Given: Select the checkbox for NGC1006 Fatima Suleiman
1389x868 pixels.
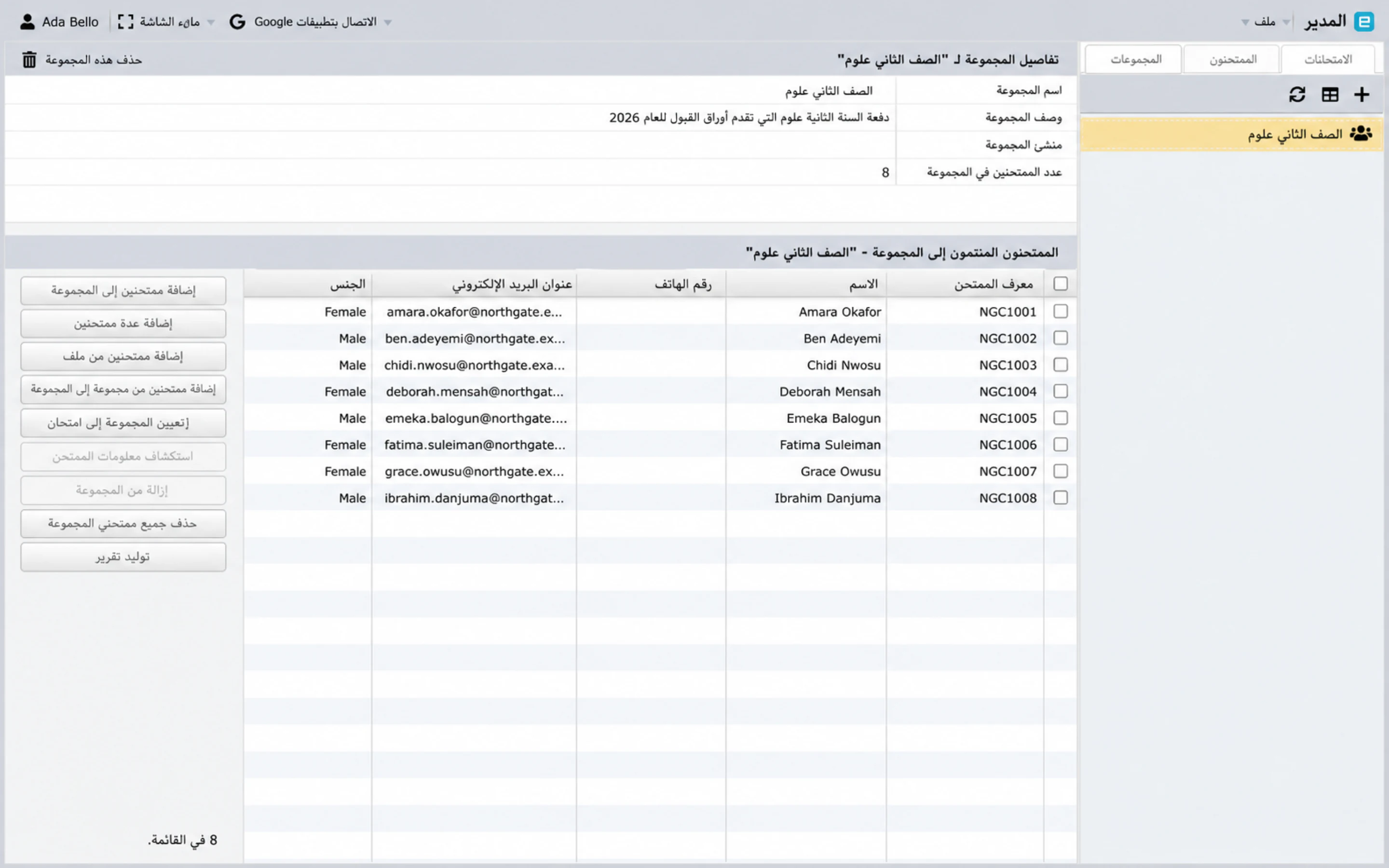Looking at the screenshot, I should coord(1060,444).
